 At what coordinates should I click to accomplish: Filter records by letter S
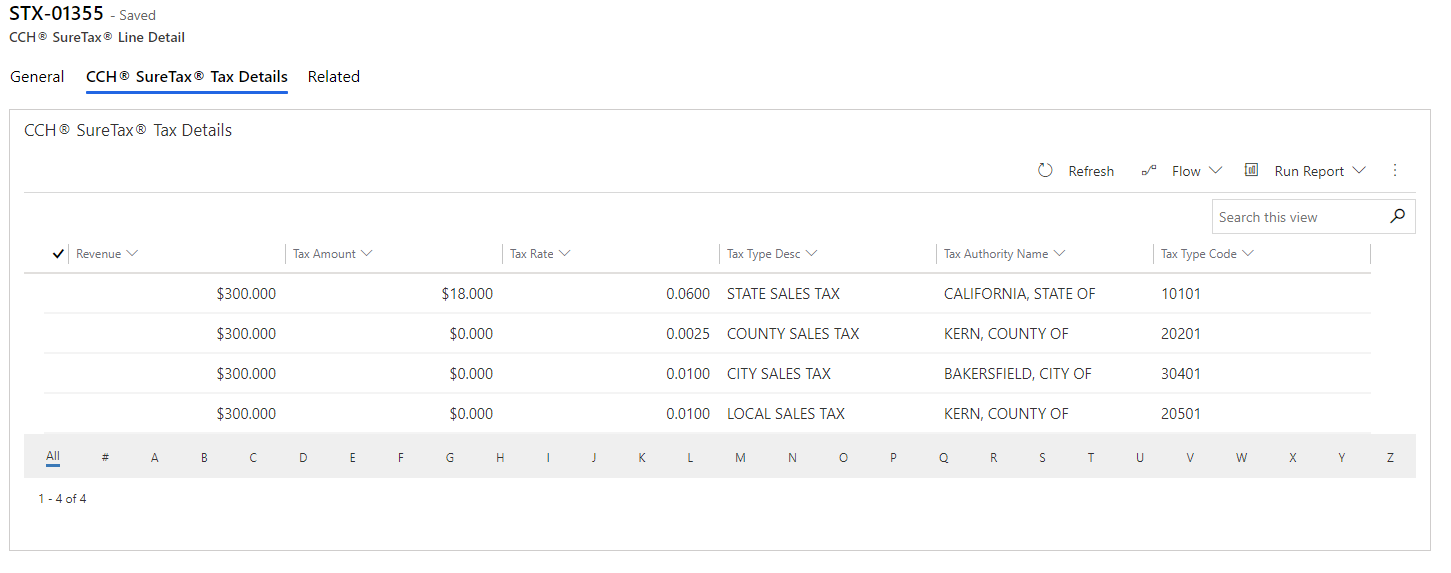click(x=1042, y=458)
